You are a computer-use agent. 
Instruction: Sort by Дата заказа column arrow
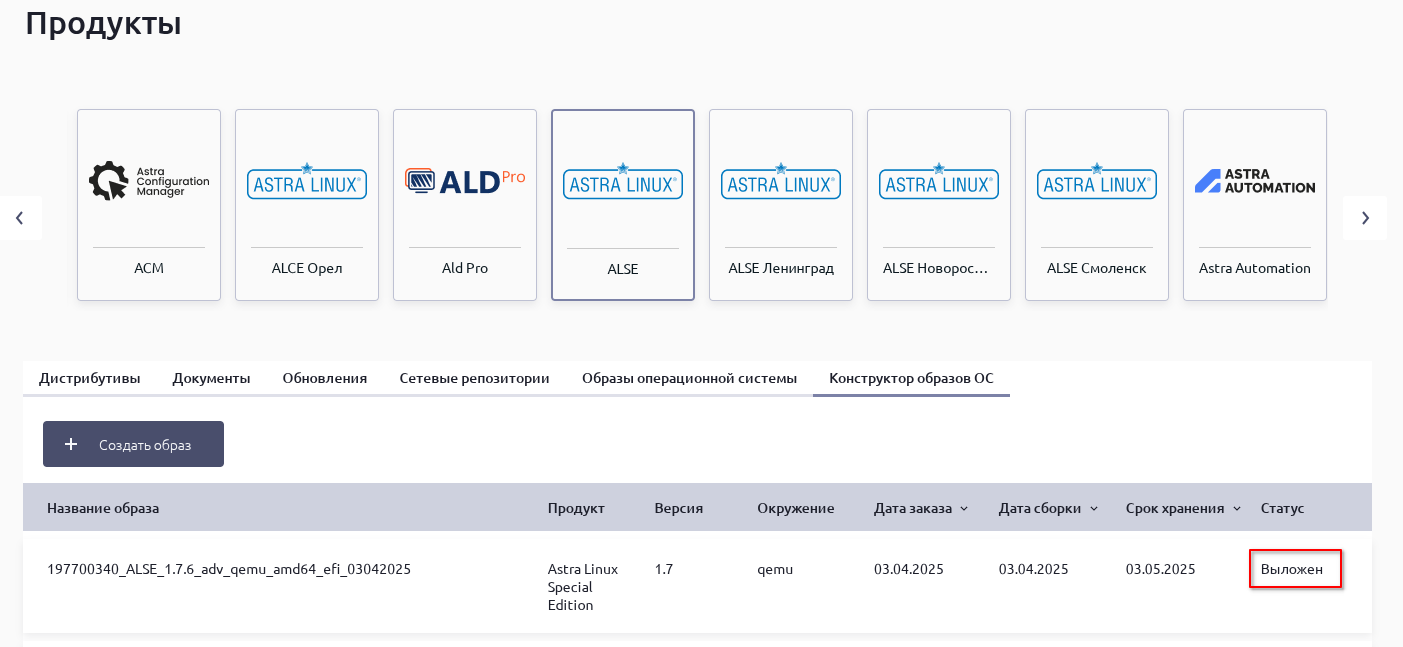point(964,509)
